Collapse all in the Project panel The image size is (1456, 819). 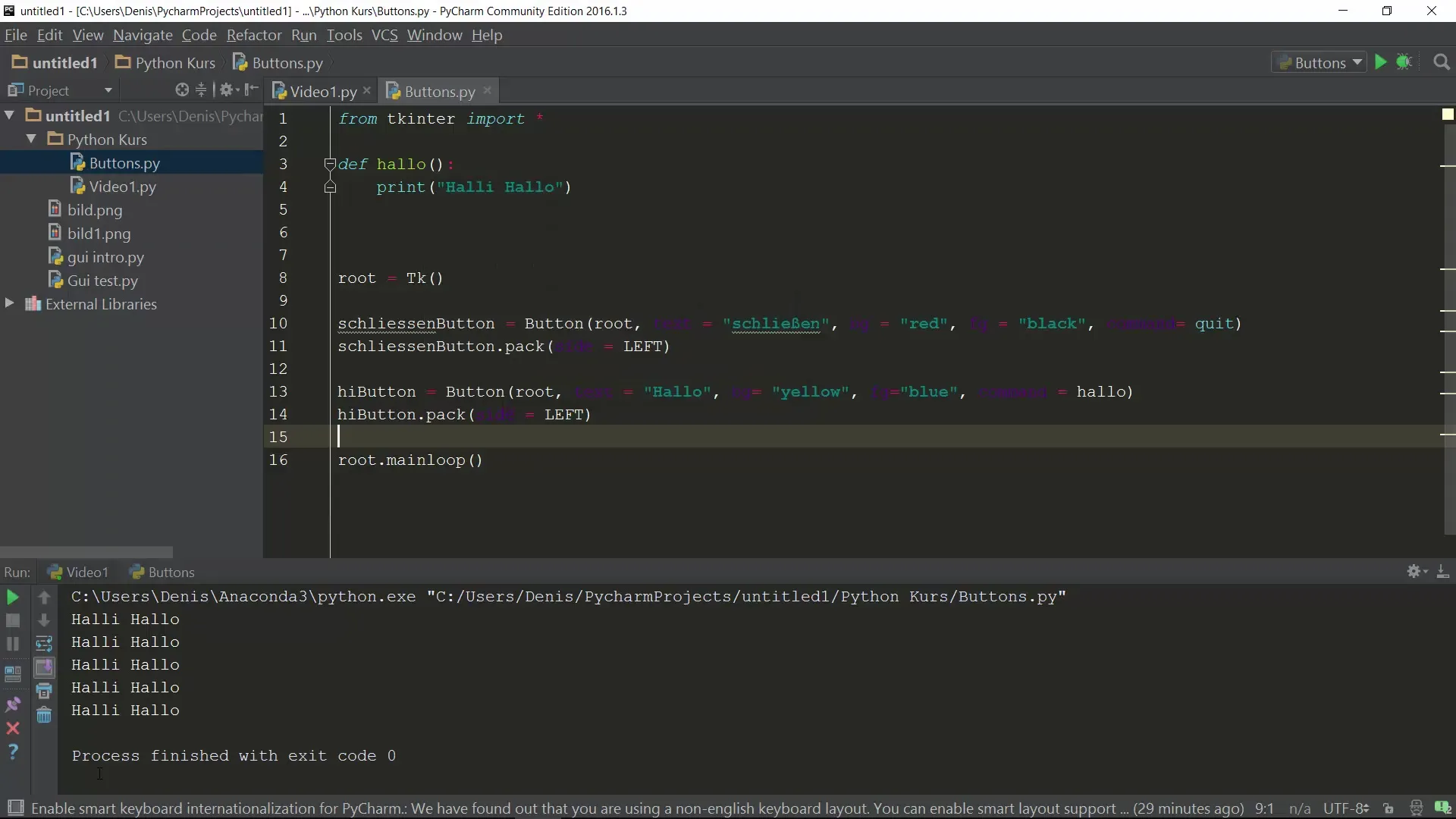click(x=201, y=90)
